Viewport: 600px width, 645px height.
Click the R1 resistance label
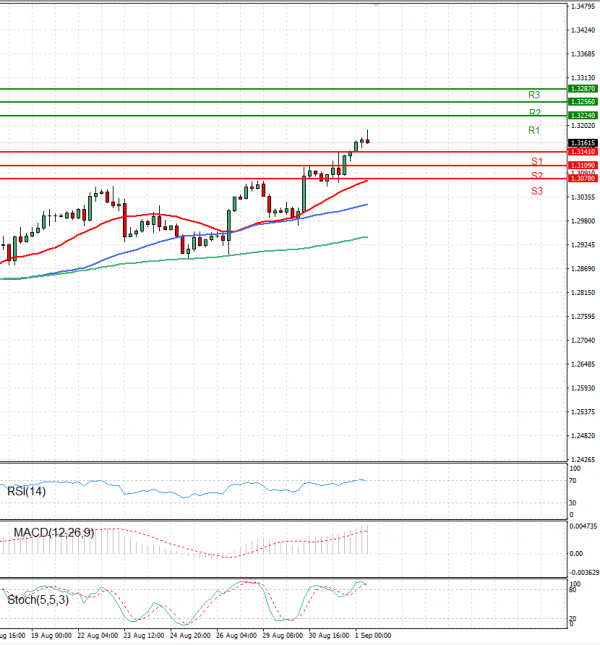tap(534, 130)
